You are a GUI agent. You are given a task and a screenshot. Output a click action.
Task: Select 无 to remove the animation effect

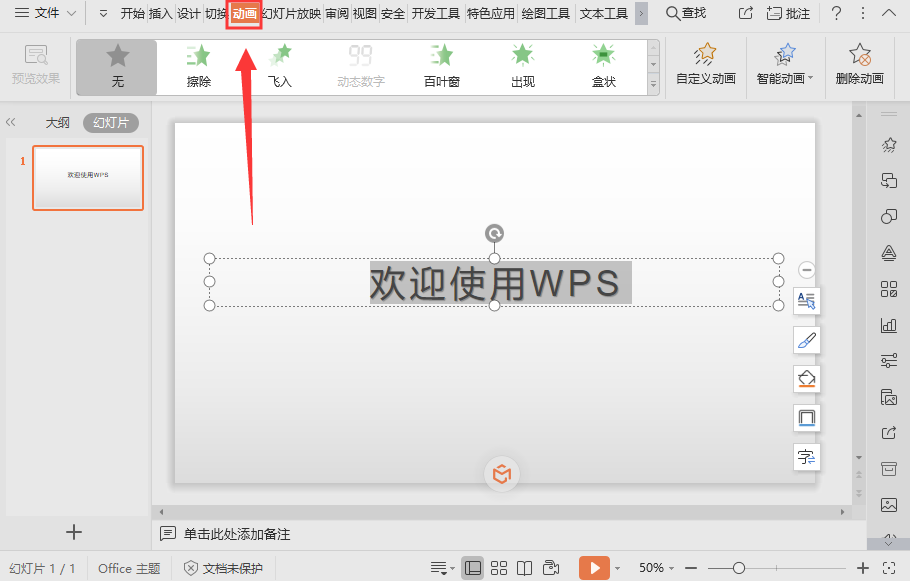tap(117, 67)
